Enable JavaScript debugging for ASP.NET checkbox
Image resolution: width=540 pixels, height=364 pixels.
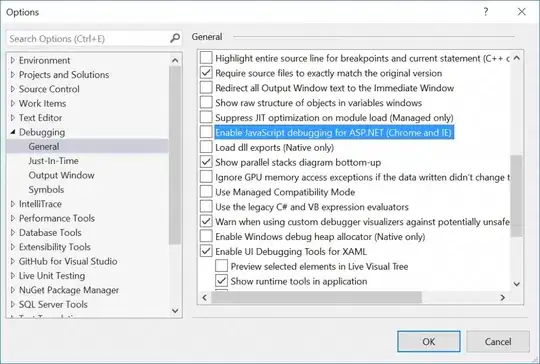tap(206, 132)
